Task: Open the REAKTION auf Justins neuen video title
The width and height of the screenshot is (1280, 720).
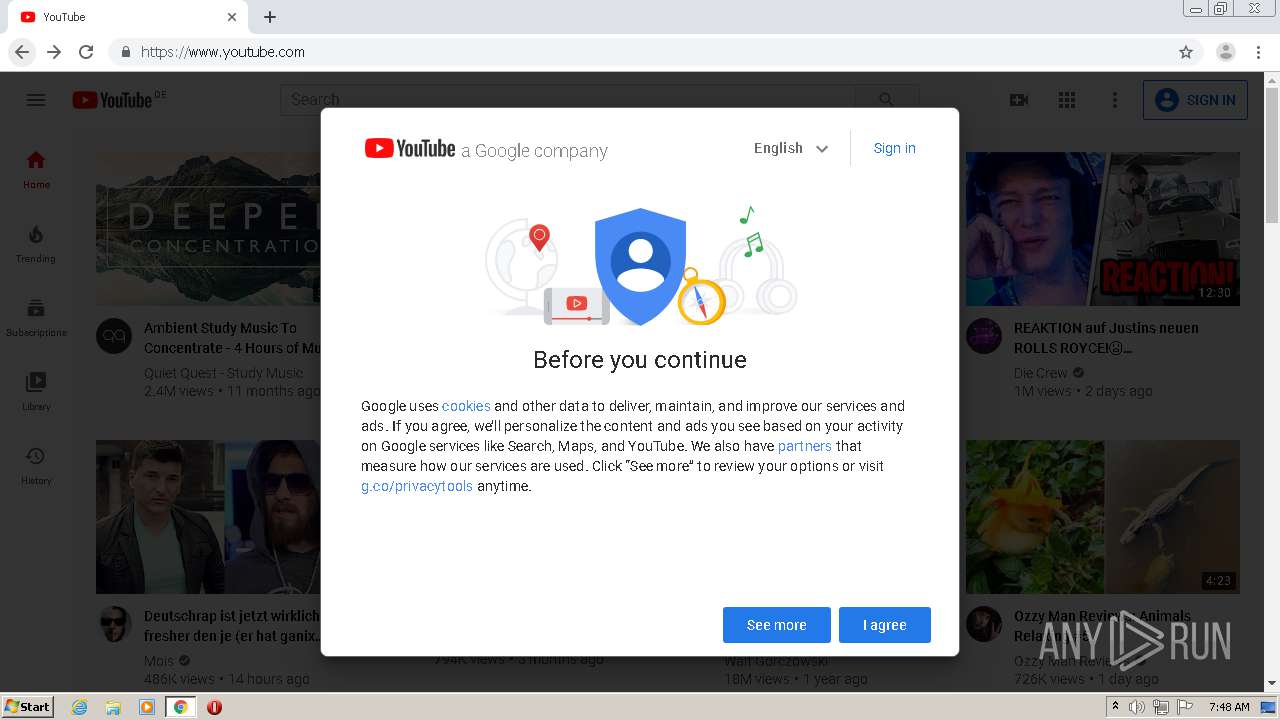Action: (x=1106, y=338)
